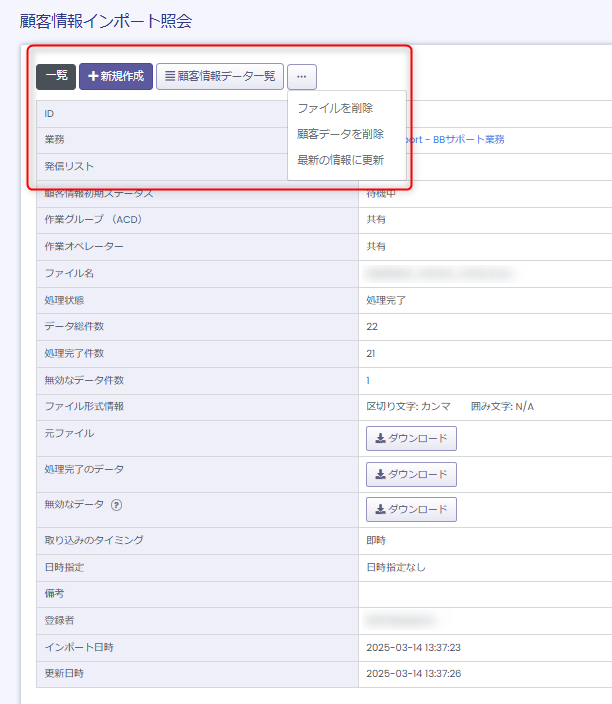
Task: Open 顧客情報データ一覧 with the list icon
Action: 220,77
